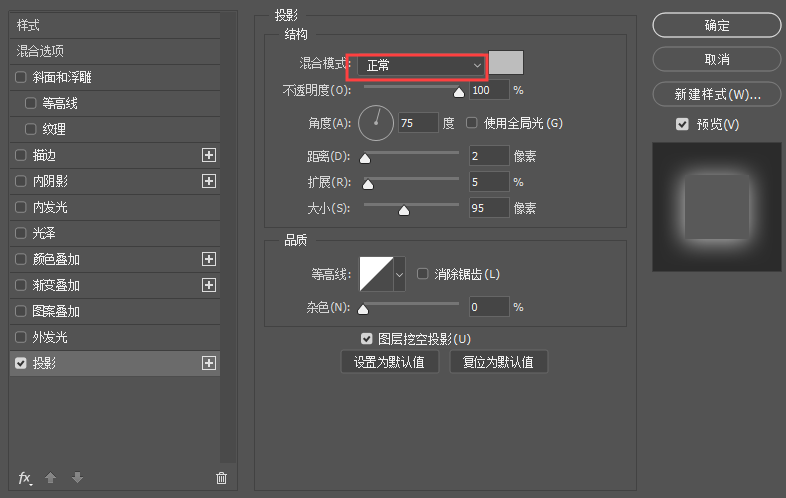This screenshot has height=498, width=786.
Task: Enable the 内阴影 checkbox
Action: (21, 181)
